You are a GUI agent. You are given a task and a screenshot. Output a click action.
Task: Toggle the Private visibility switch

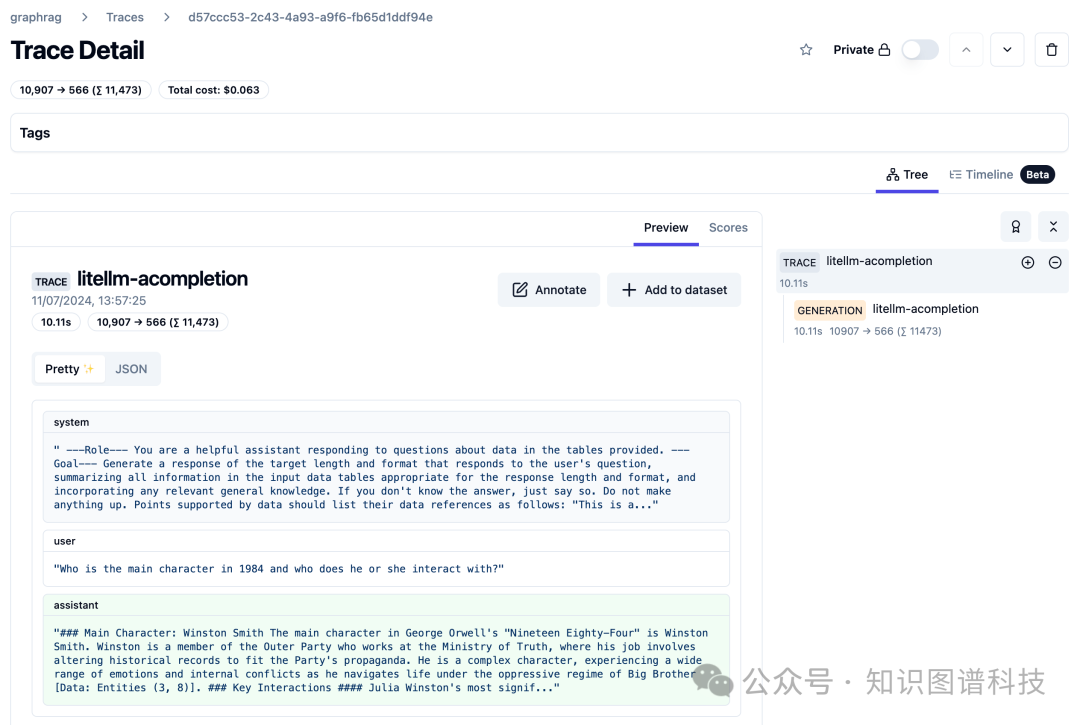[919, 50]
